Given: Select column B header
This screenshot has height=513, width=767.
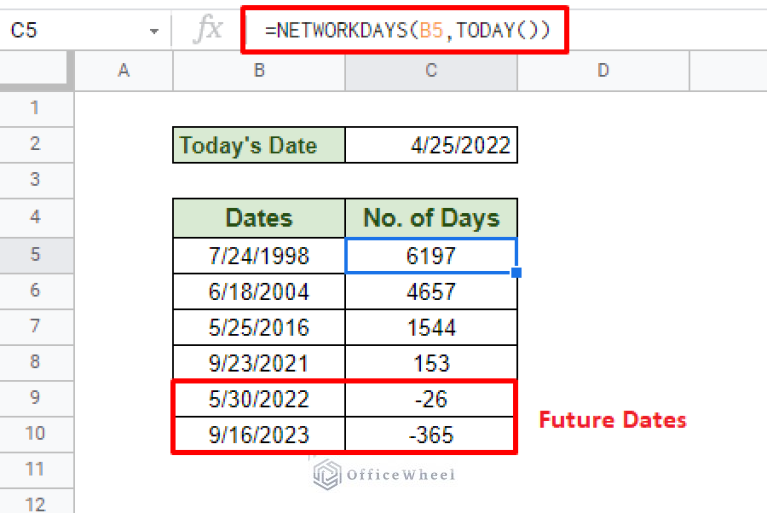Looking at the screenshot, I should 259,70.
